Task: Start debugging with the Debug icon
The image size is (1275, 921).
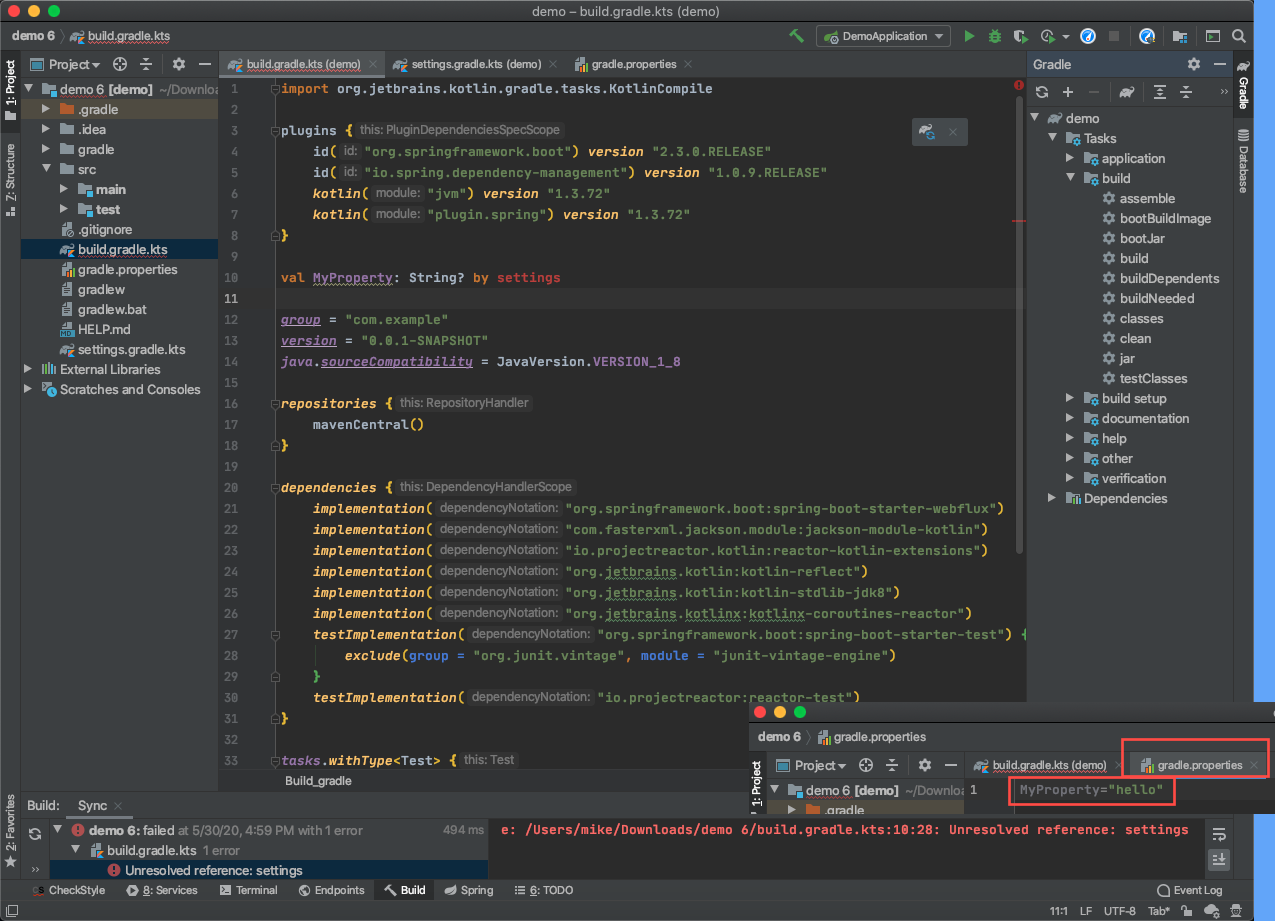Action: coord(993,35)
